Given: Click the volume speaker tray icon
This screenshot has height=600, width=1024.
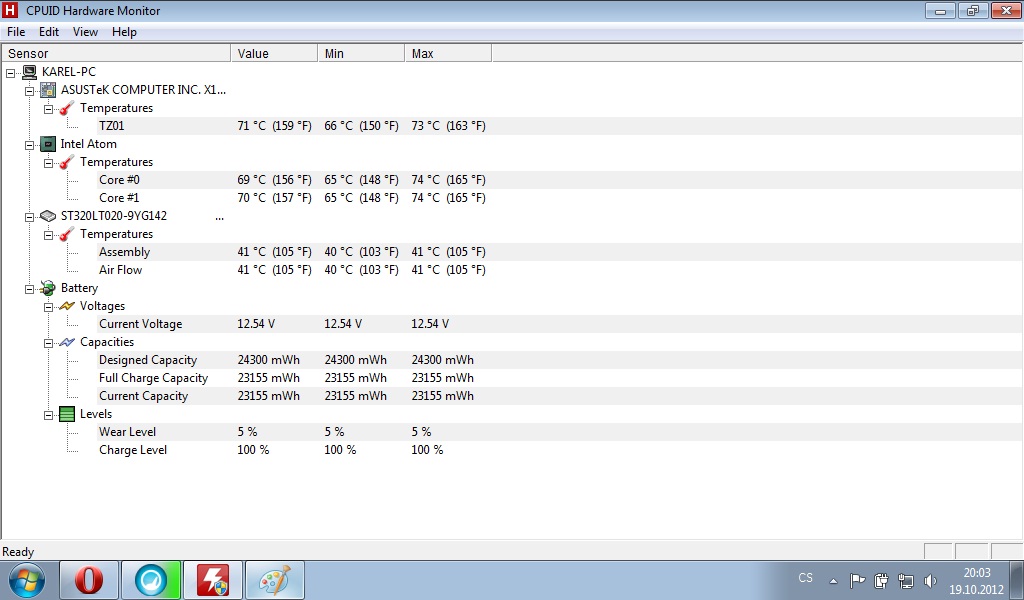Looking at the screenshot, I should (931, 580).
